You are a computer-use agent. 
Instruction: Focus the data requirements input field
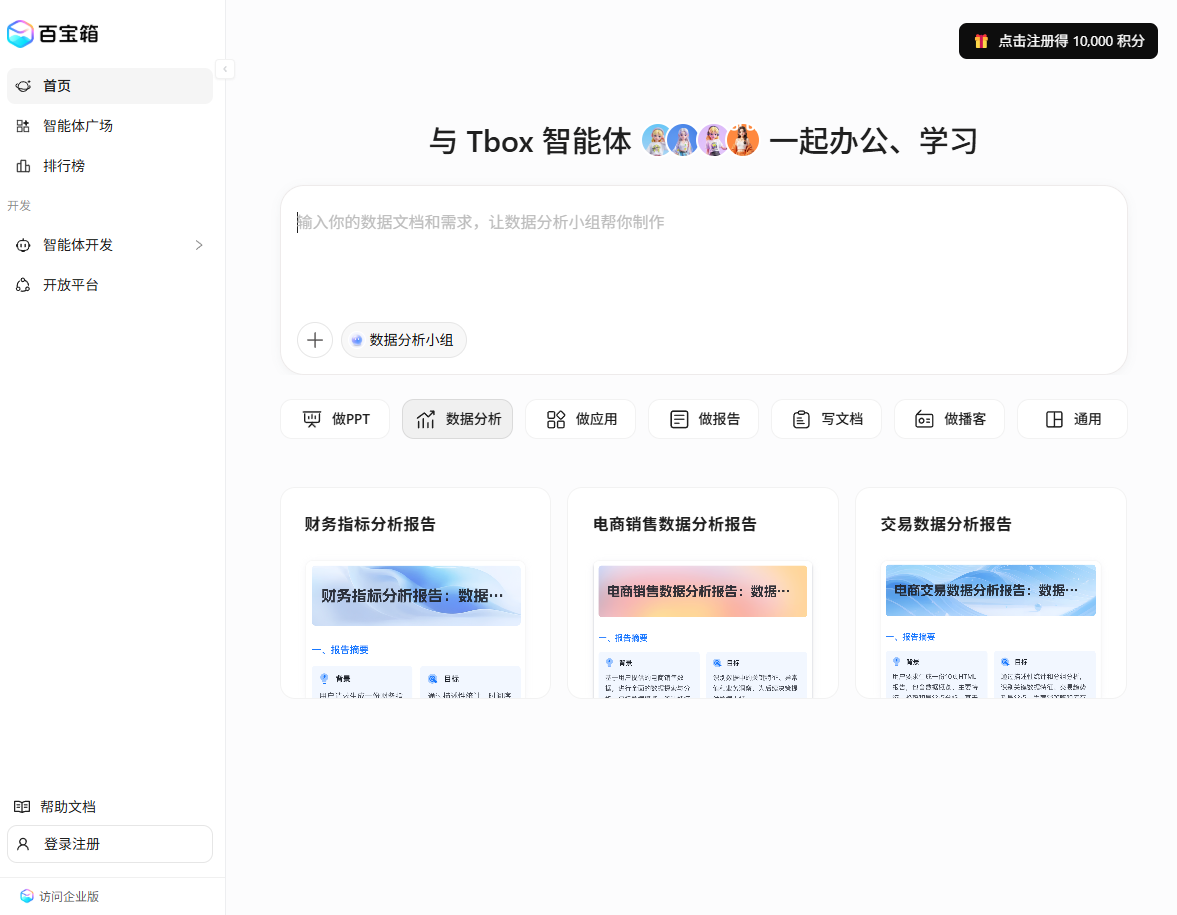click(703, 250)
